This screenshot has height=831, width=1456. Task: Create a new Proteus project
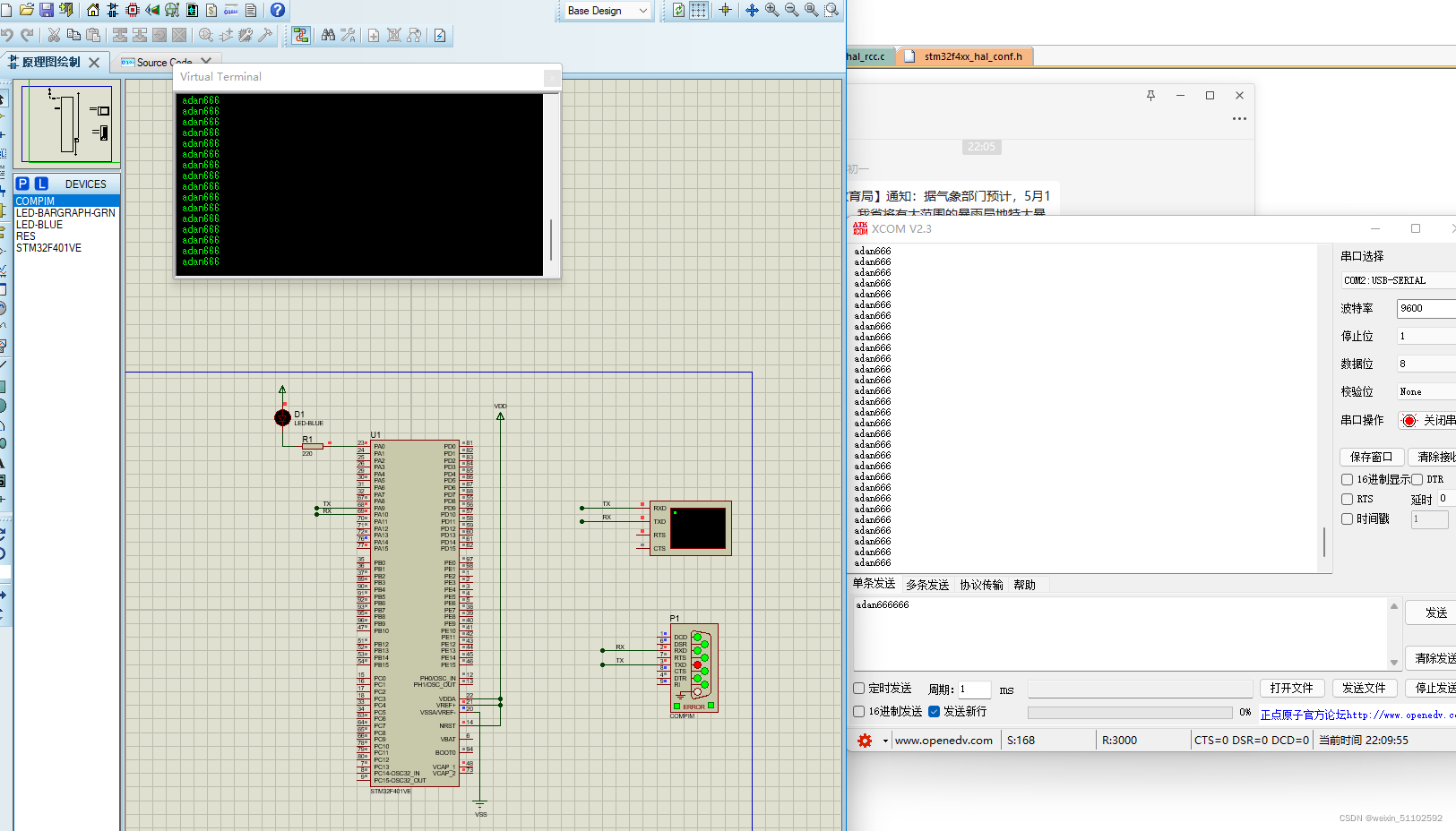6,10
